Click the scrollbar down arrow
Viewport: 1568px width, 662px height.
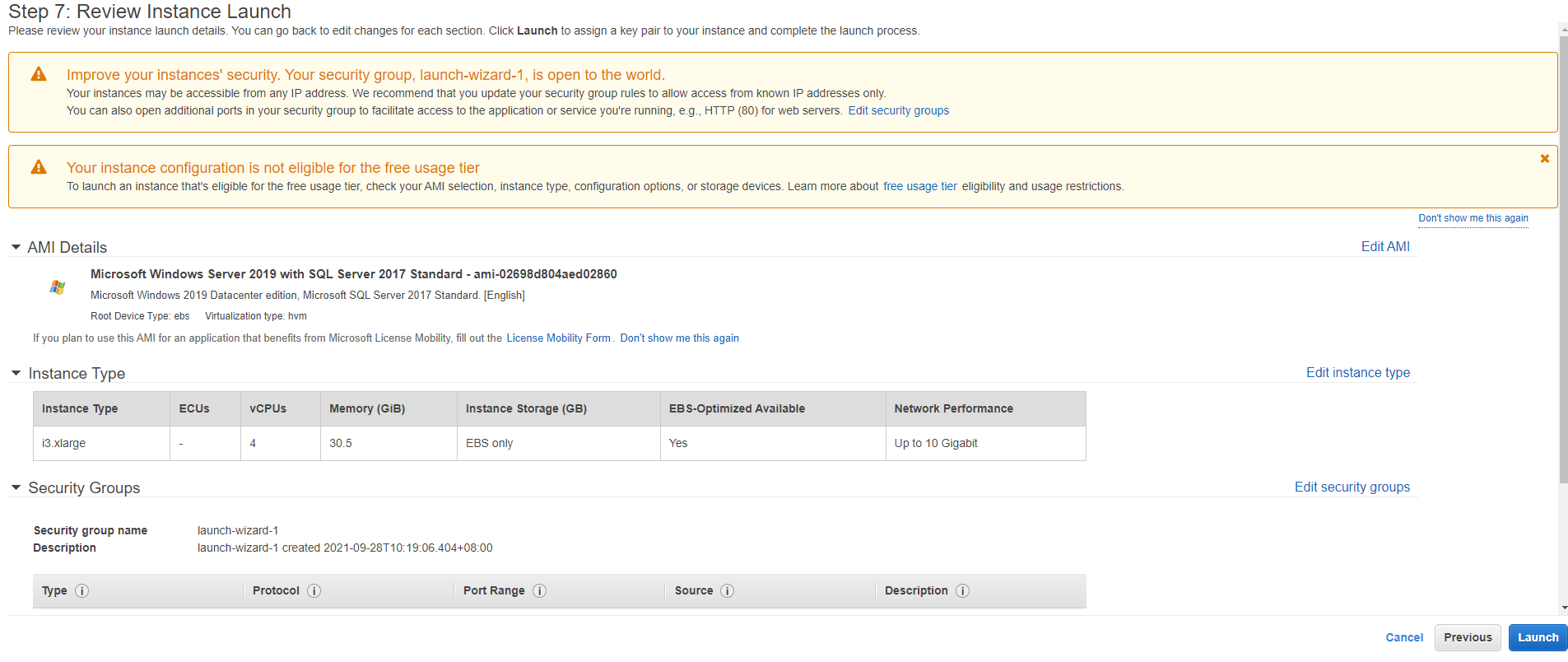click(x=1563, y=608)
